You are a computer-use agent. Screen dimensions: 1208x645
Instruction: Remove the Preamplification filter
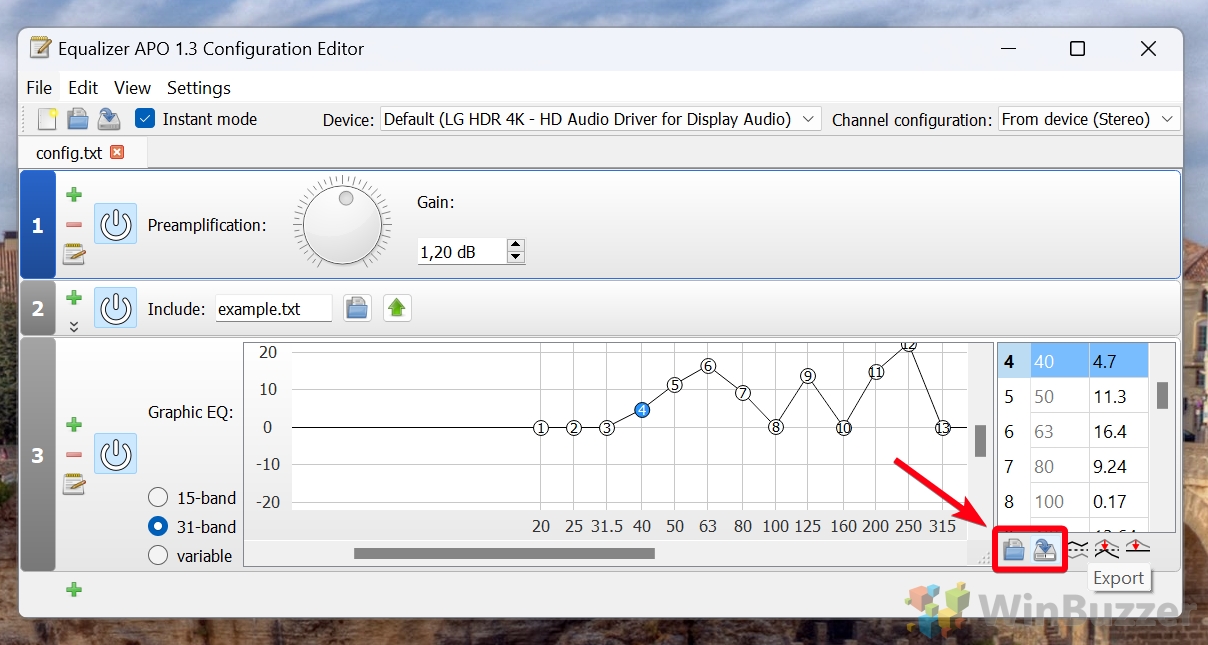[x=74, y=225]
